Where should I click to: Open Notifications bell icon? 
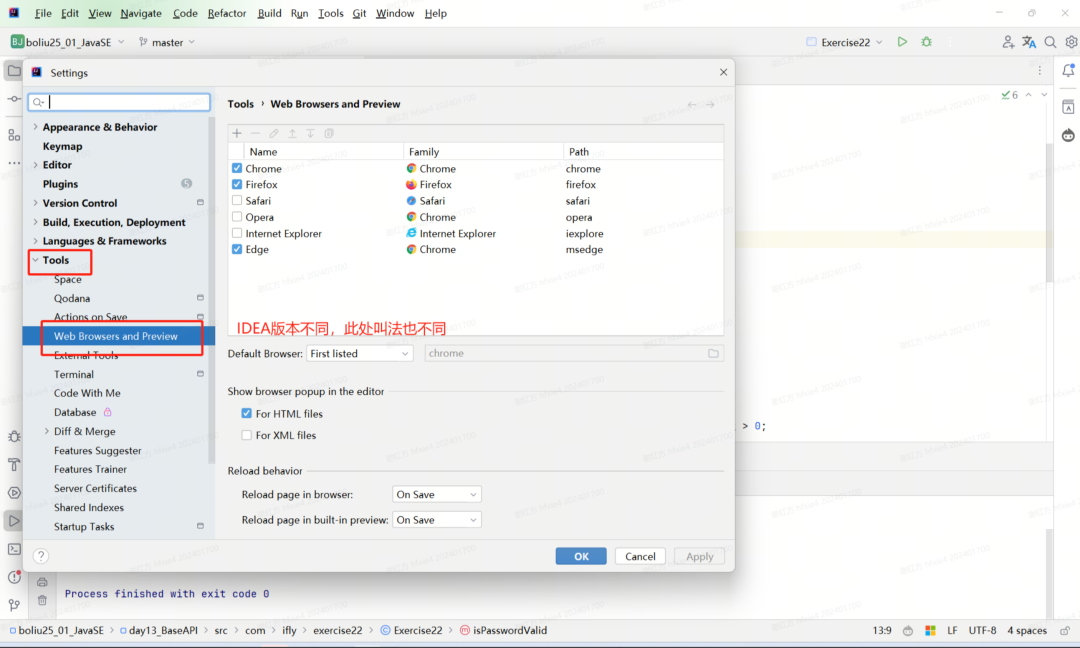[x=1068, y=70]
